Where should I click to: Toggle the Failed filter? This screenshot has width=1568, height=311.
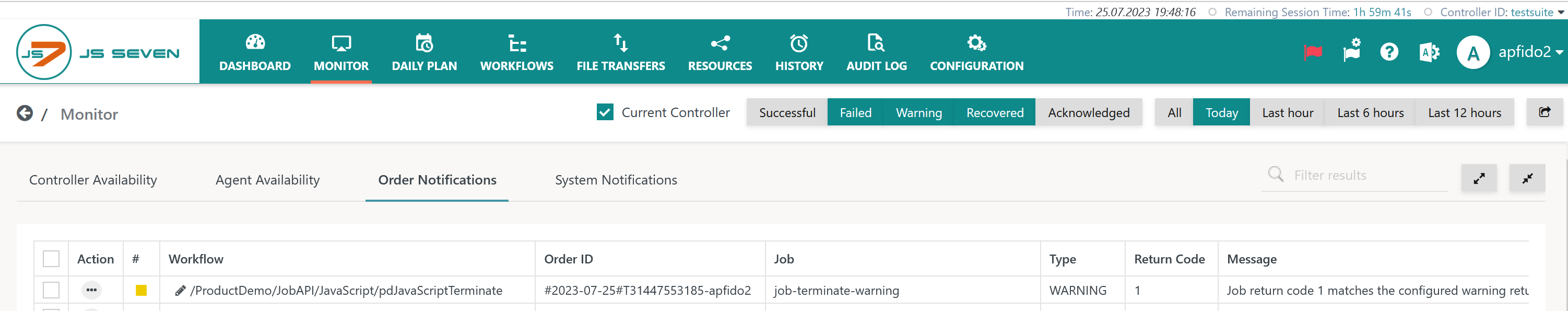point(856,113)
